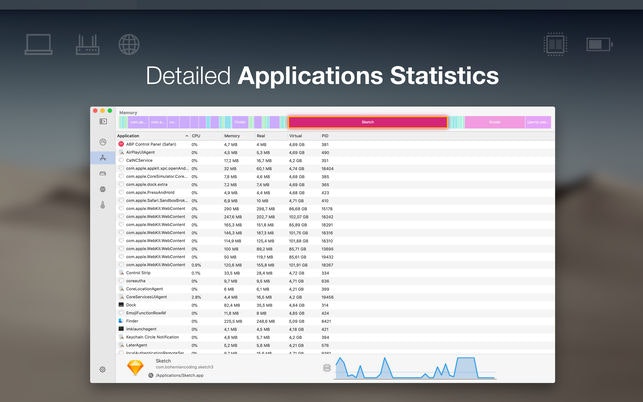Open the graphics card section in sidebar
Image resolution: width=643 pixels, height=402 pixels.
pos(103,174)
